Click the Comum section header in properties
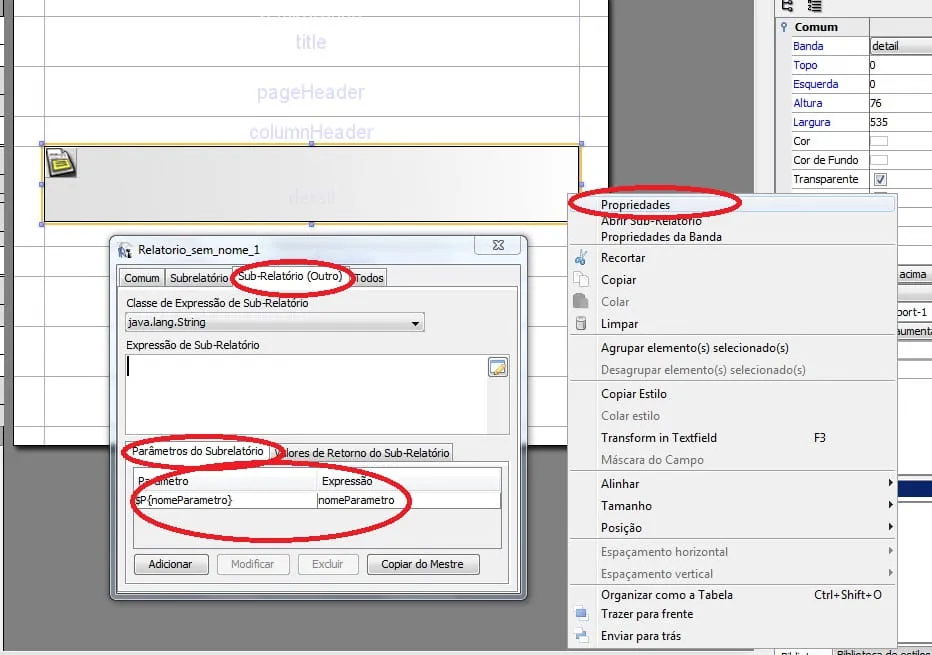Viewport: 932px width, 655px height. (x=816, y=27)
